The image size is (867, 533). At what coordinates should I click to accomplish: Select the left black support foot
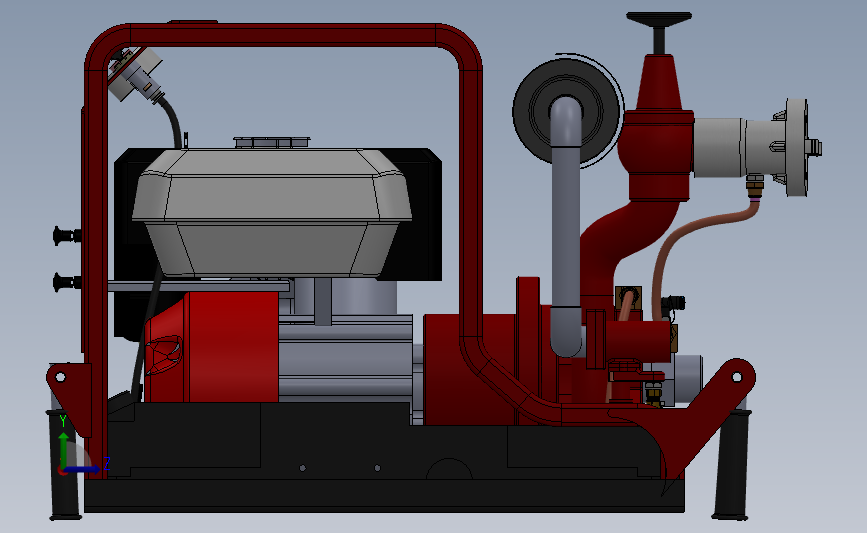coord(65,464)
